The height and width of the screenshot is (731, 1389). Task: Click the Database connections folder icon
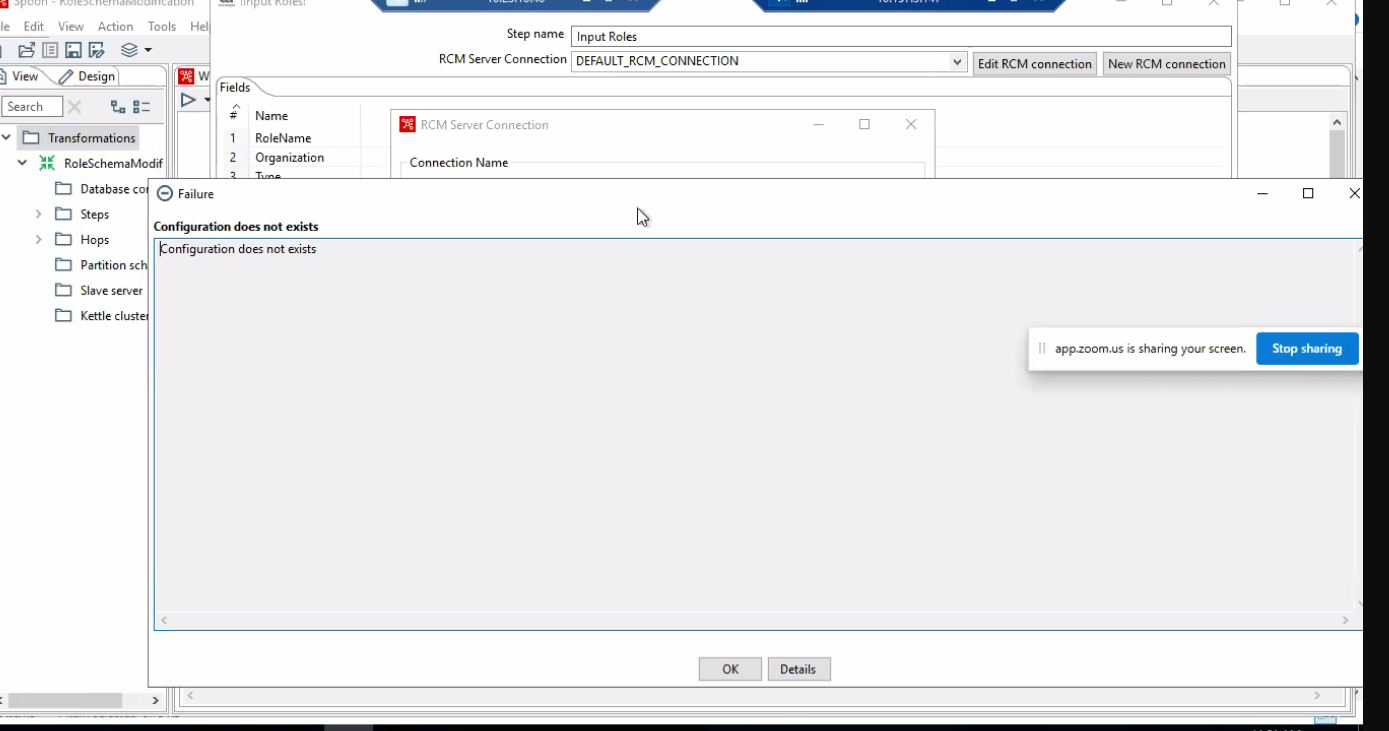click(x=63, y=189)
